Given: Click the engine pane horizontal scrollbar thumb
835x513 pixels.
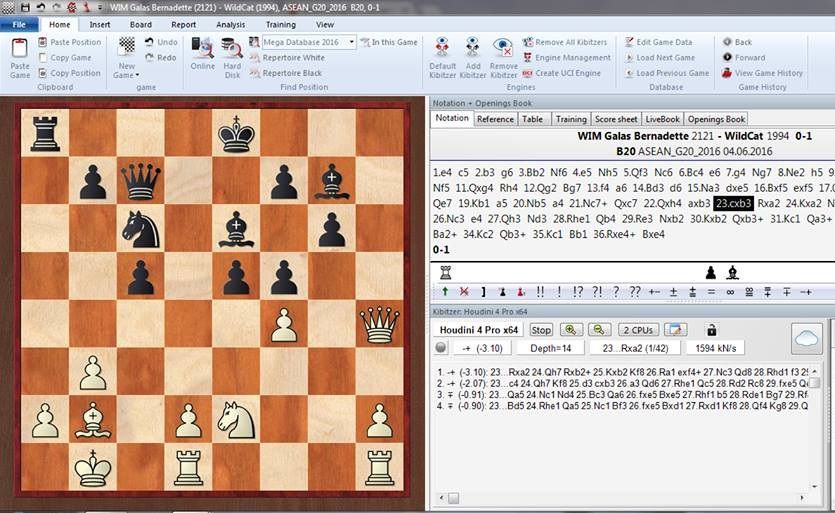Looking at the screenshot, I should (453, 498).
